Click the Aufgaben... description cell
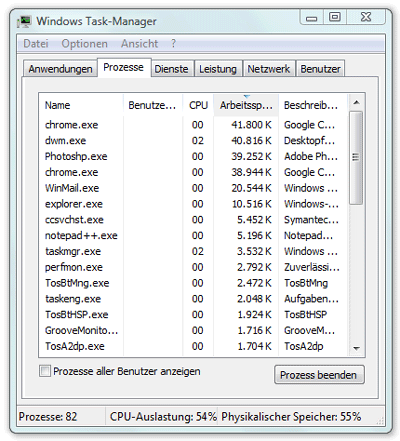This screenshot has width=400, height=441. click(311, 299)
